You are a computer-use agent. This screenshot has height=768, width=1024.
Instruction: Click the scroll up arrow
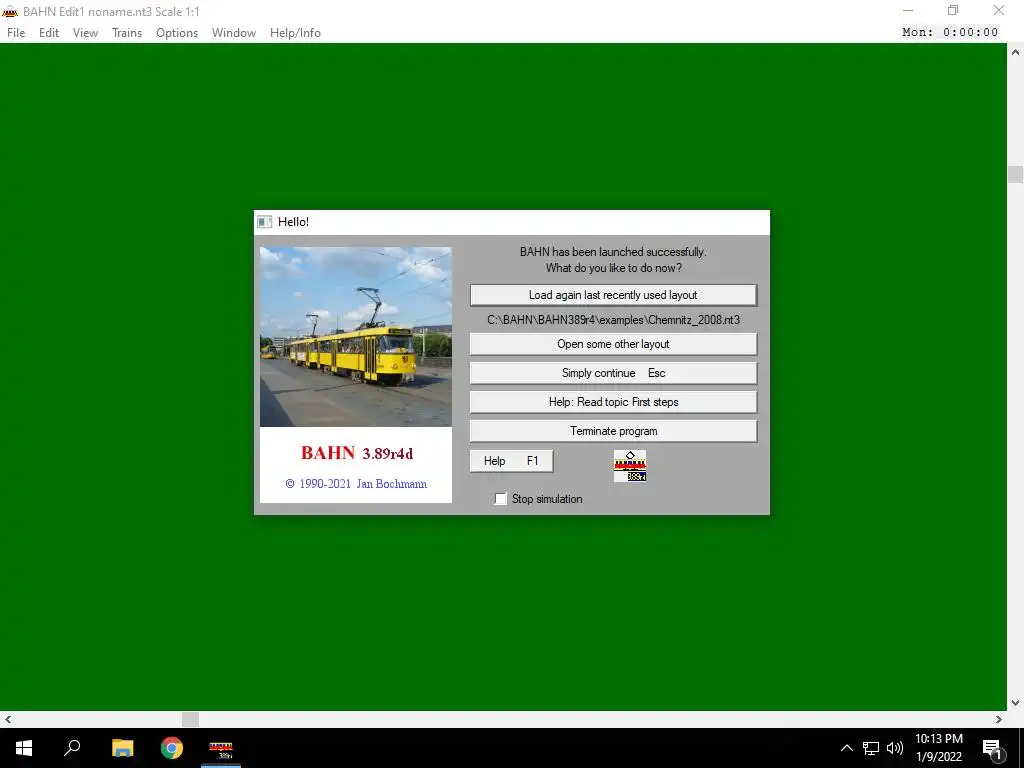point(1015,52)
